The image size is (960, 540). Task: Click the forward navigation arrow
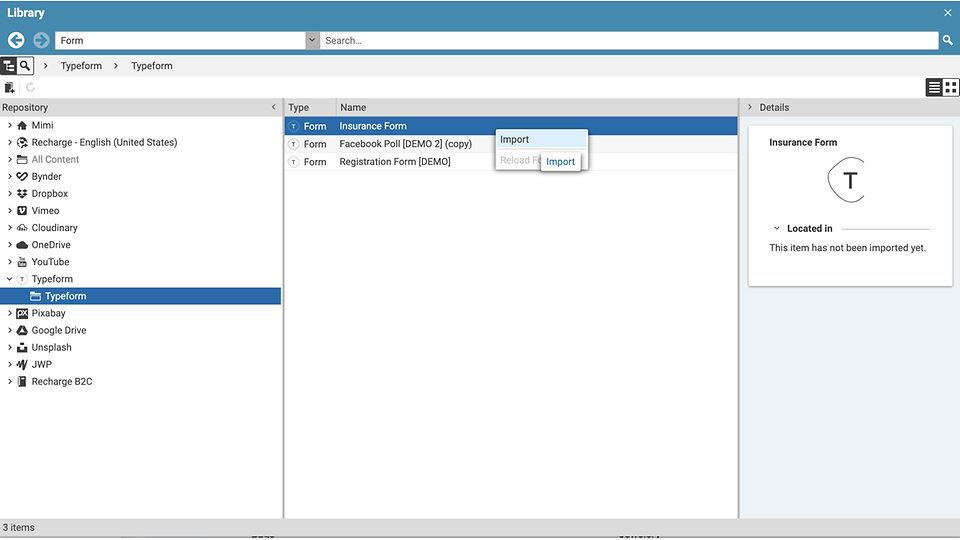point(41,40)
